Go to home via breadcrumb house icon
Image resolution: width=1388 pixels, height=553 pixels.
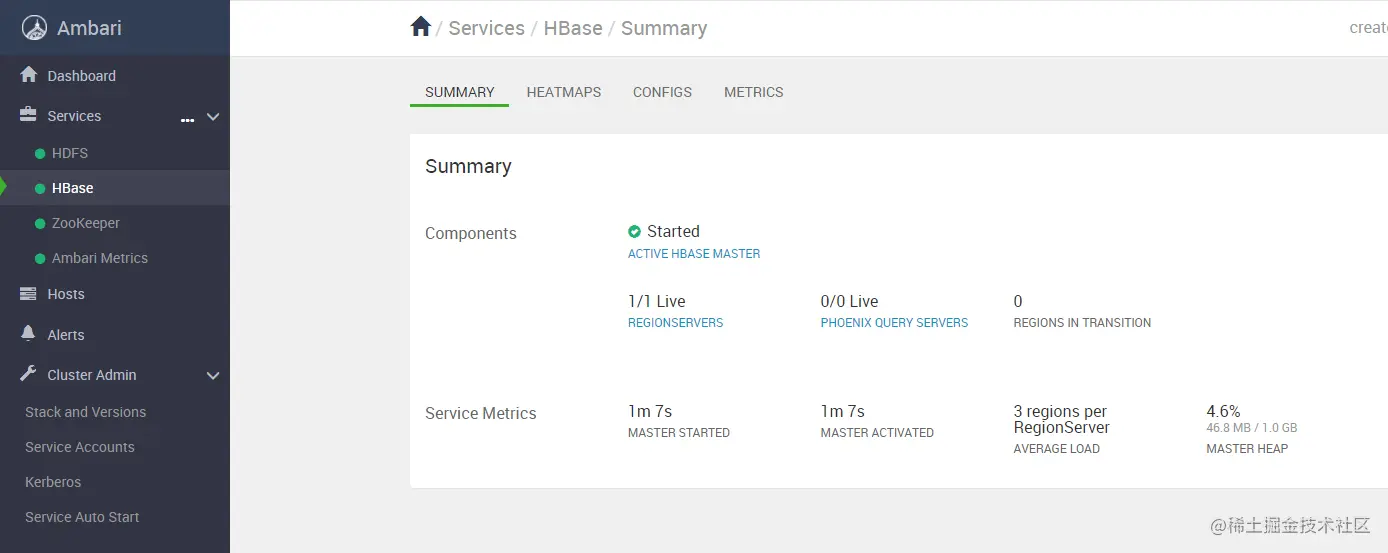pos(420,27)
